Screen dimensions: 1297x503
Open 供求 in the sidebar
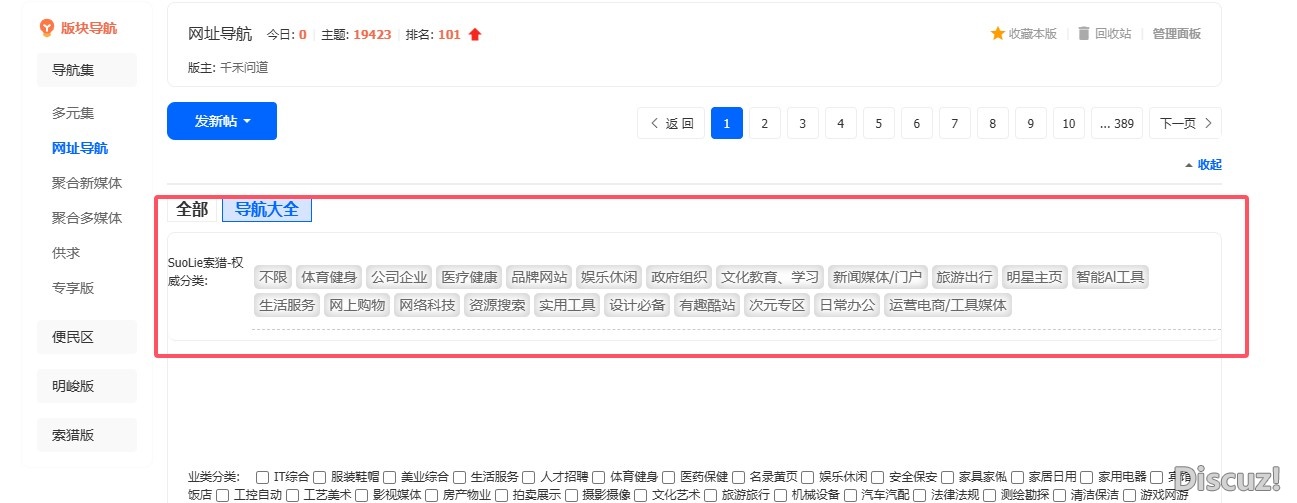pyautogui.click(x=66, y=253)
